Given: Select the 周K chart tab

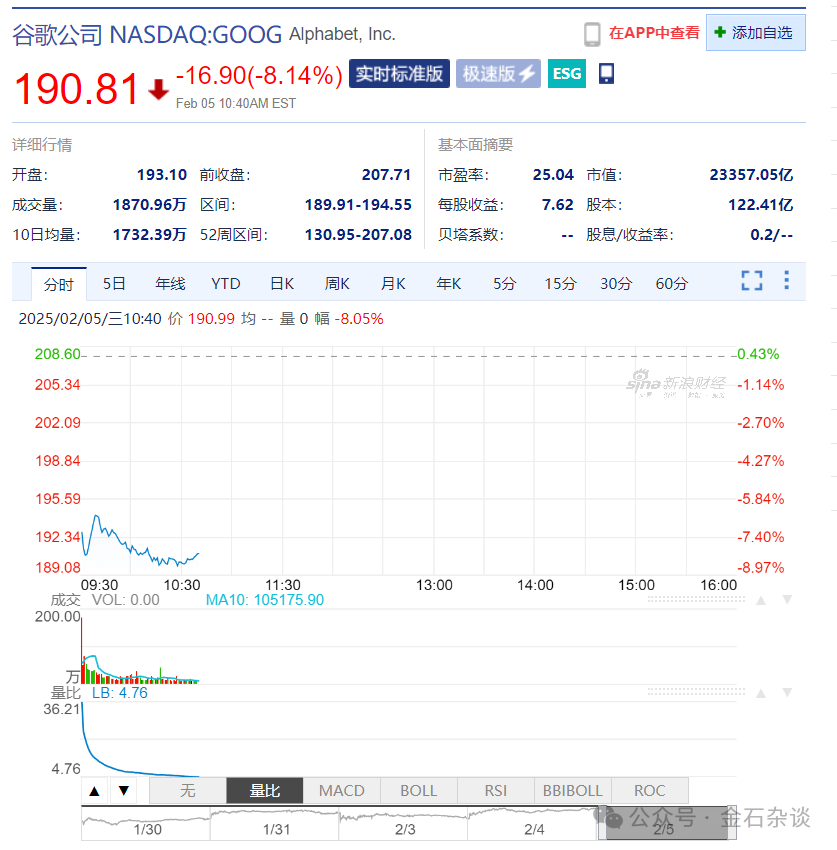Looking at the screenshot, I should [x=337, y=284].
